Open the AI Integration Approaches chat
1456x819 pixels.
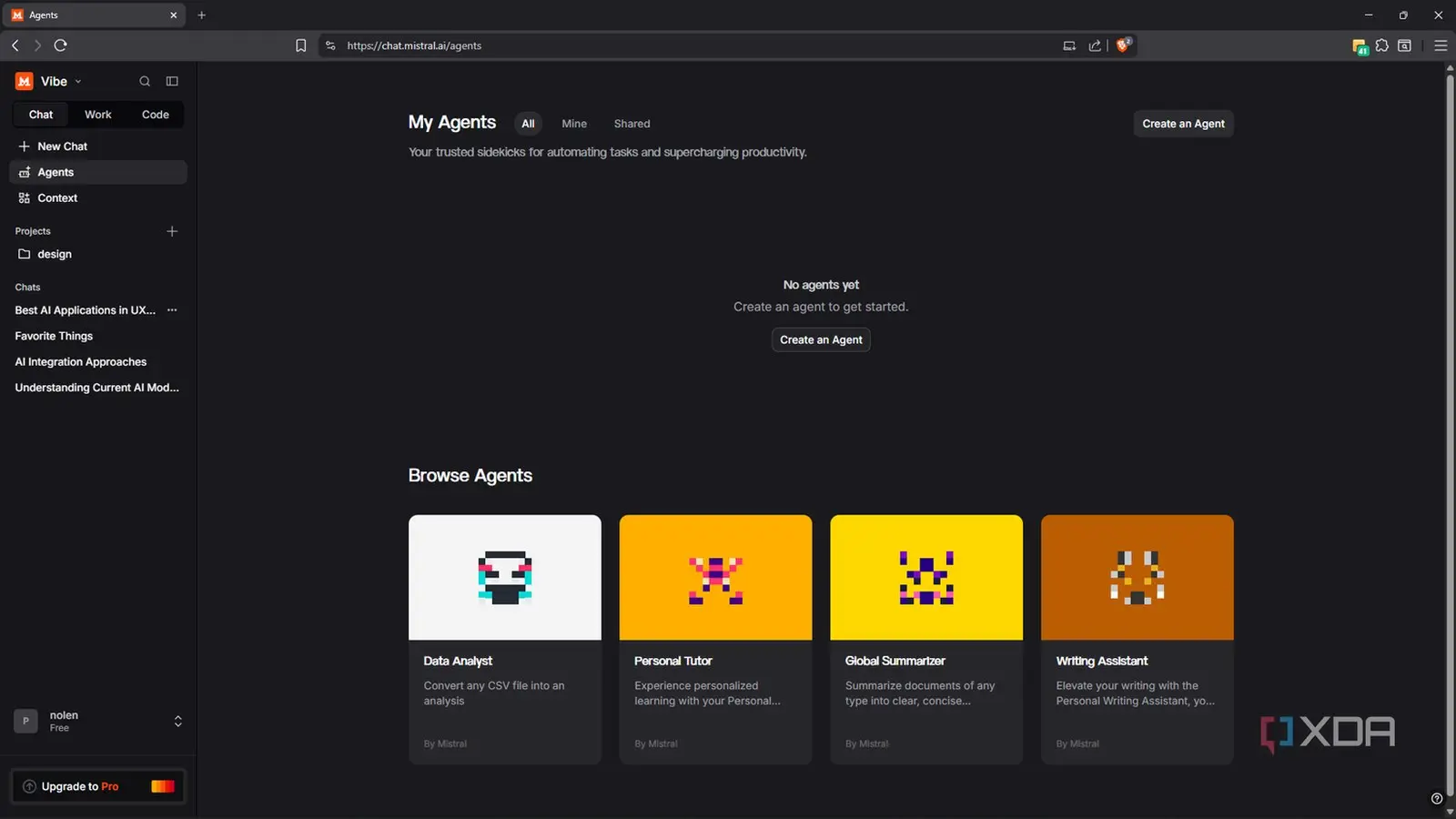point(80,361)
